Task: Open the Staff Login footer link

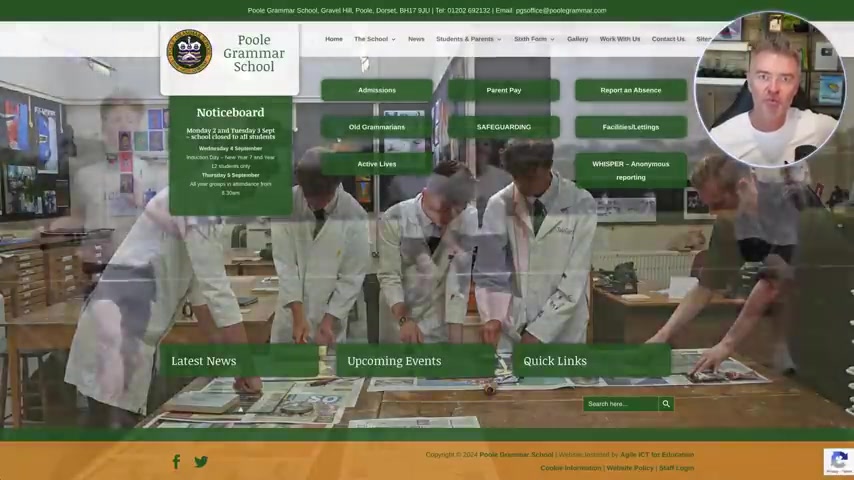Action: click(676, 468)
